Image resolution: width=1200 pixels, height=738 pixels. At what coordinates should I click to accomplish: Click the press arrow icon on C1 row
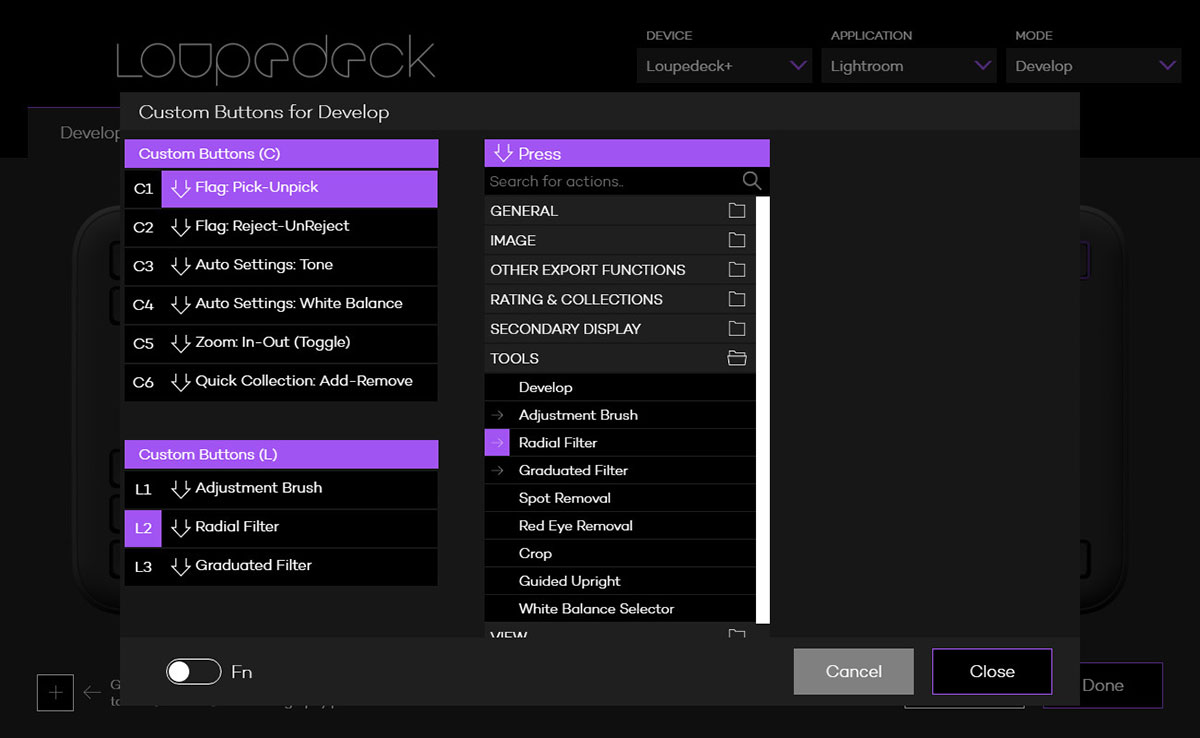tap(180, 188)
